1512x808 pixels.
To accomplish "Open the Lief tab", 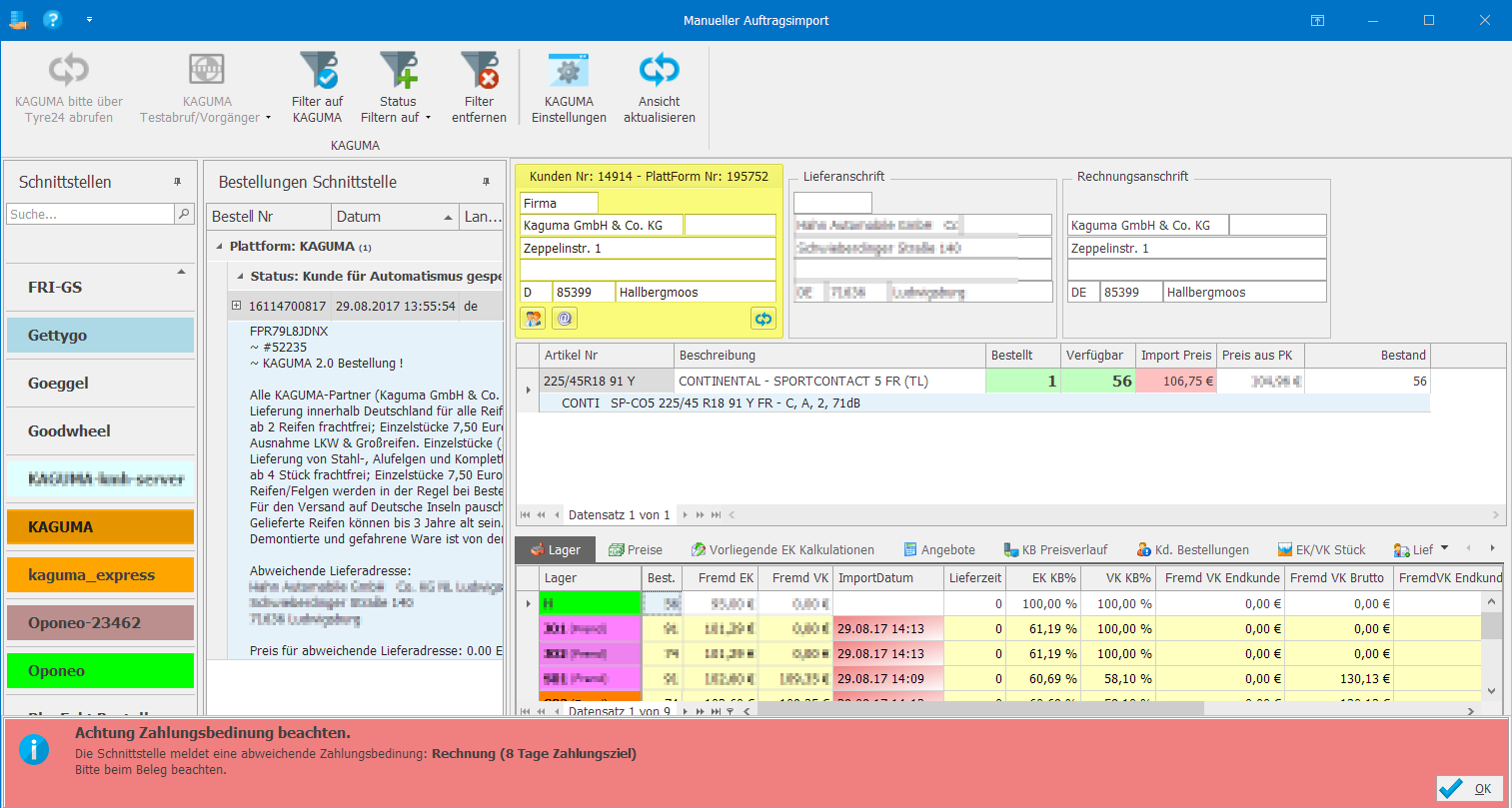I will point(1413,549).
